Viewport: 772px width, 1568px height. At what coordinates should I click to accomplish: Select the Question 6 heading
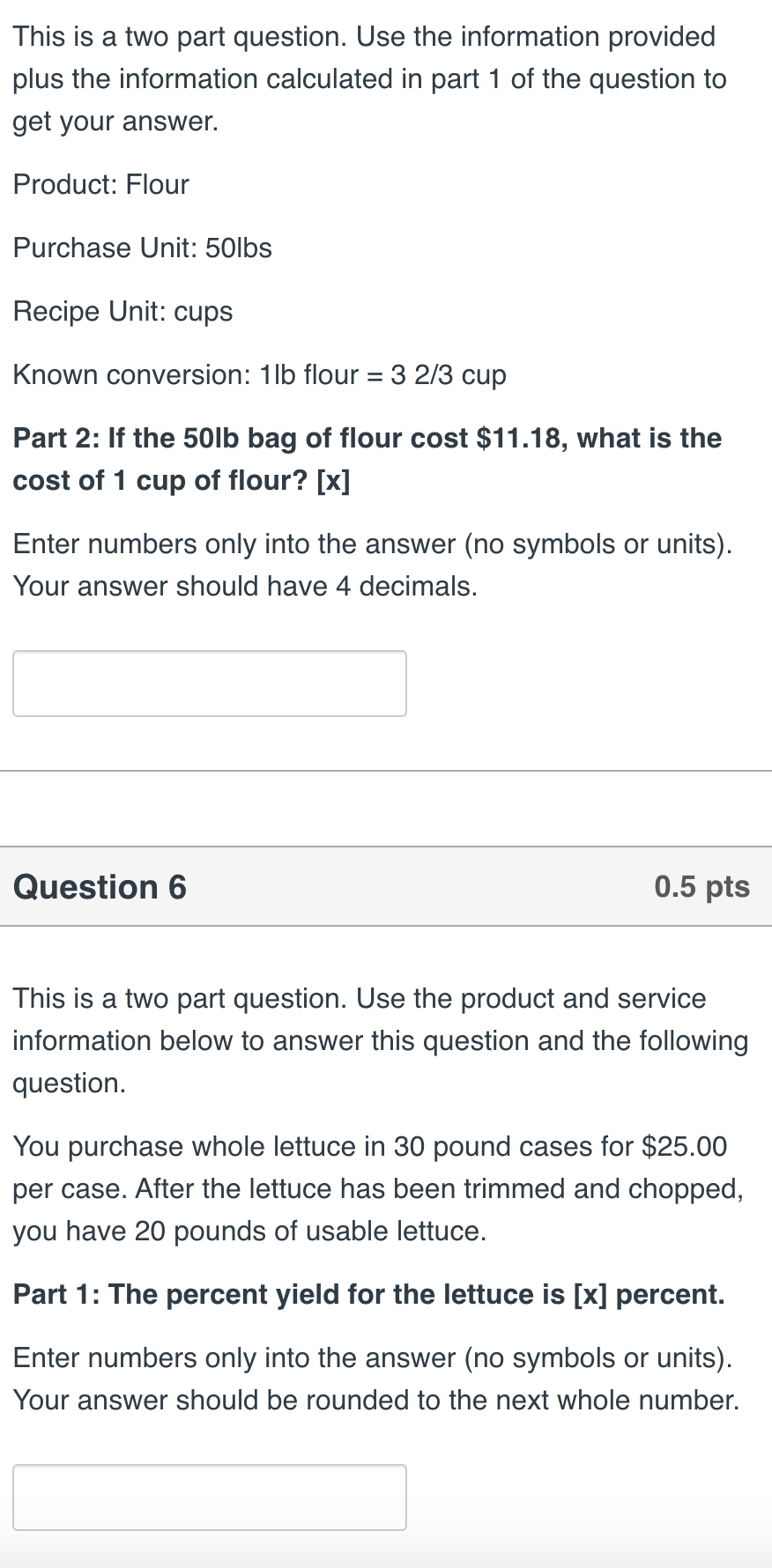pyautogui.click(x=100, y=887)
